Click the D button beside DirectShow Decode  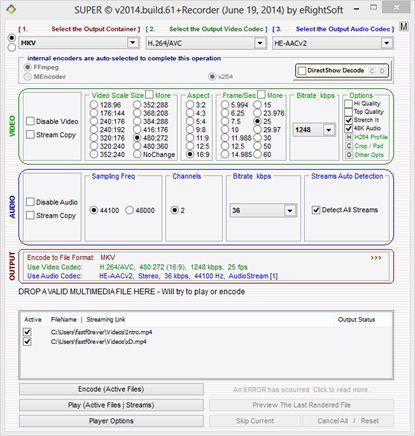tap(382, 71)
